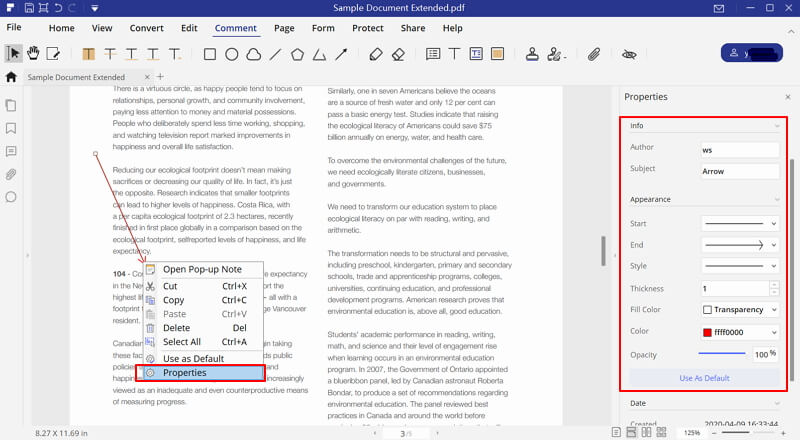Pick the Arrow drawing tool in toolbar
The image size is (800, 440).
(x=341, y=54)
